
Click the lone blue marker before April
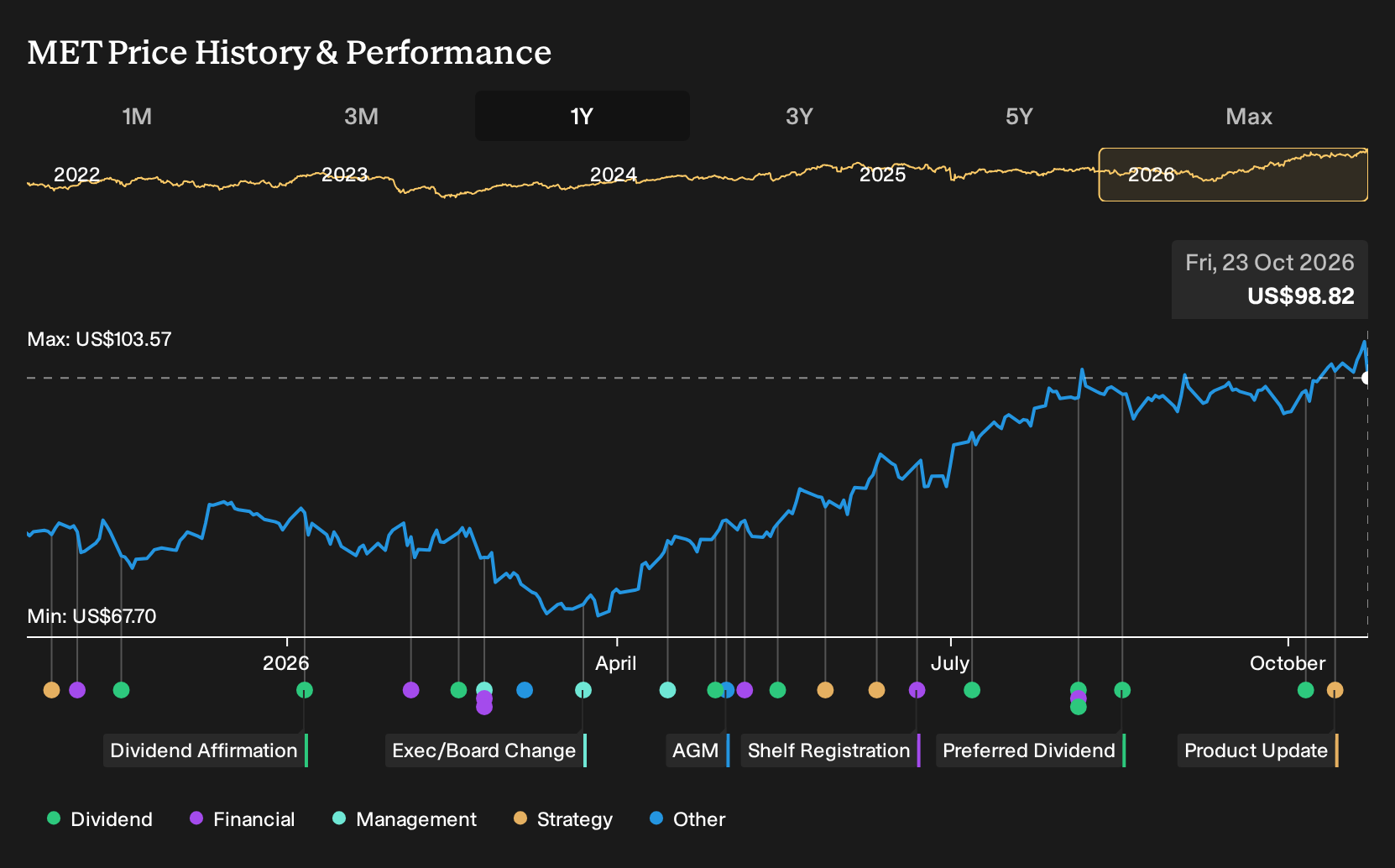click(525, 690)
